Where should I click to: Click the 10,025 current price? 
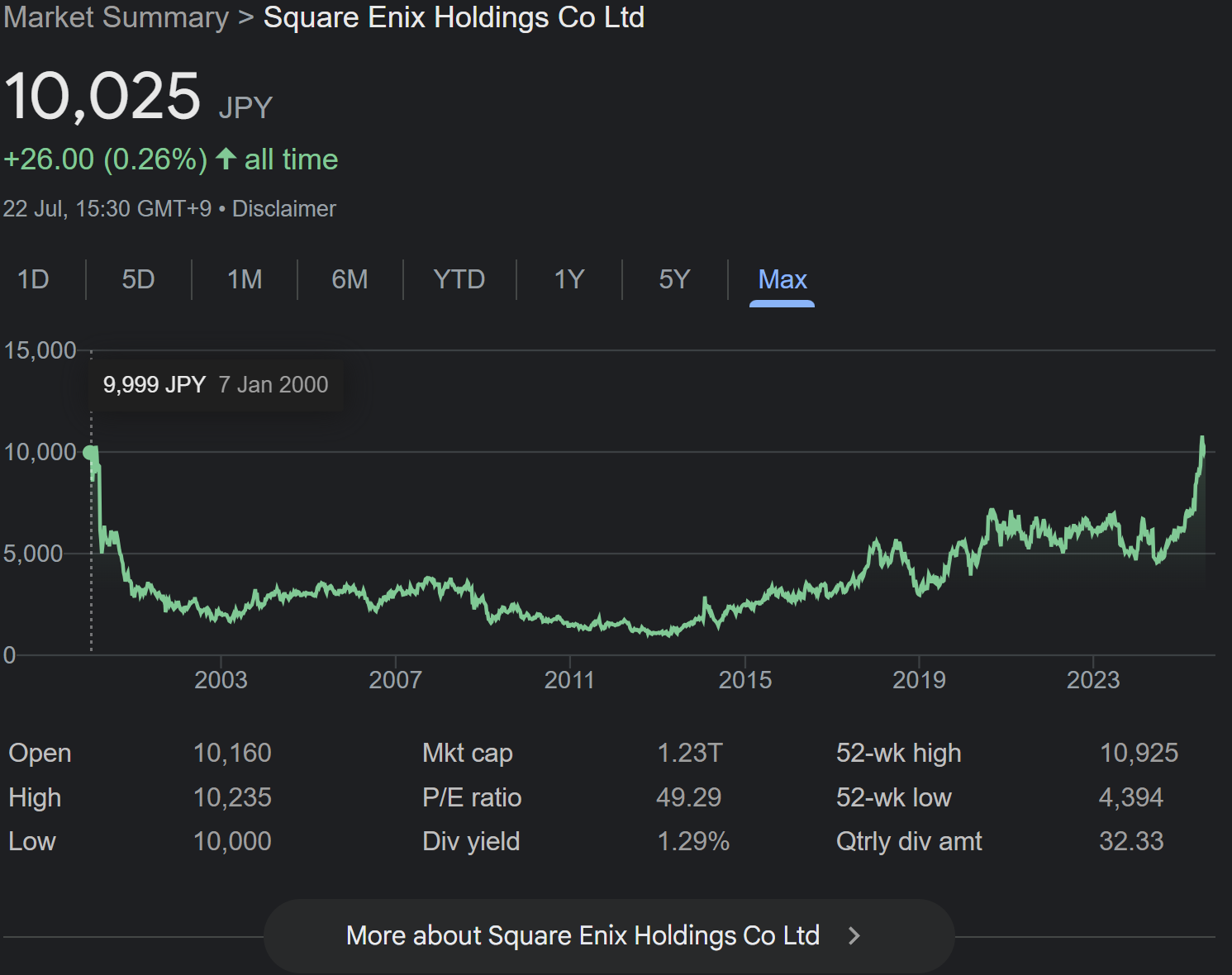[102, 97]
